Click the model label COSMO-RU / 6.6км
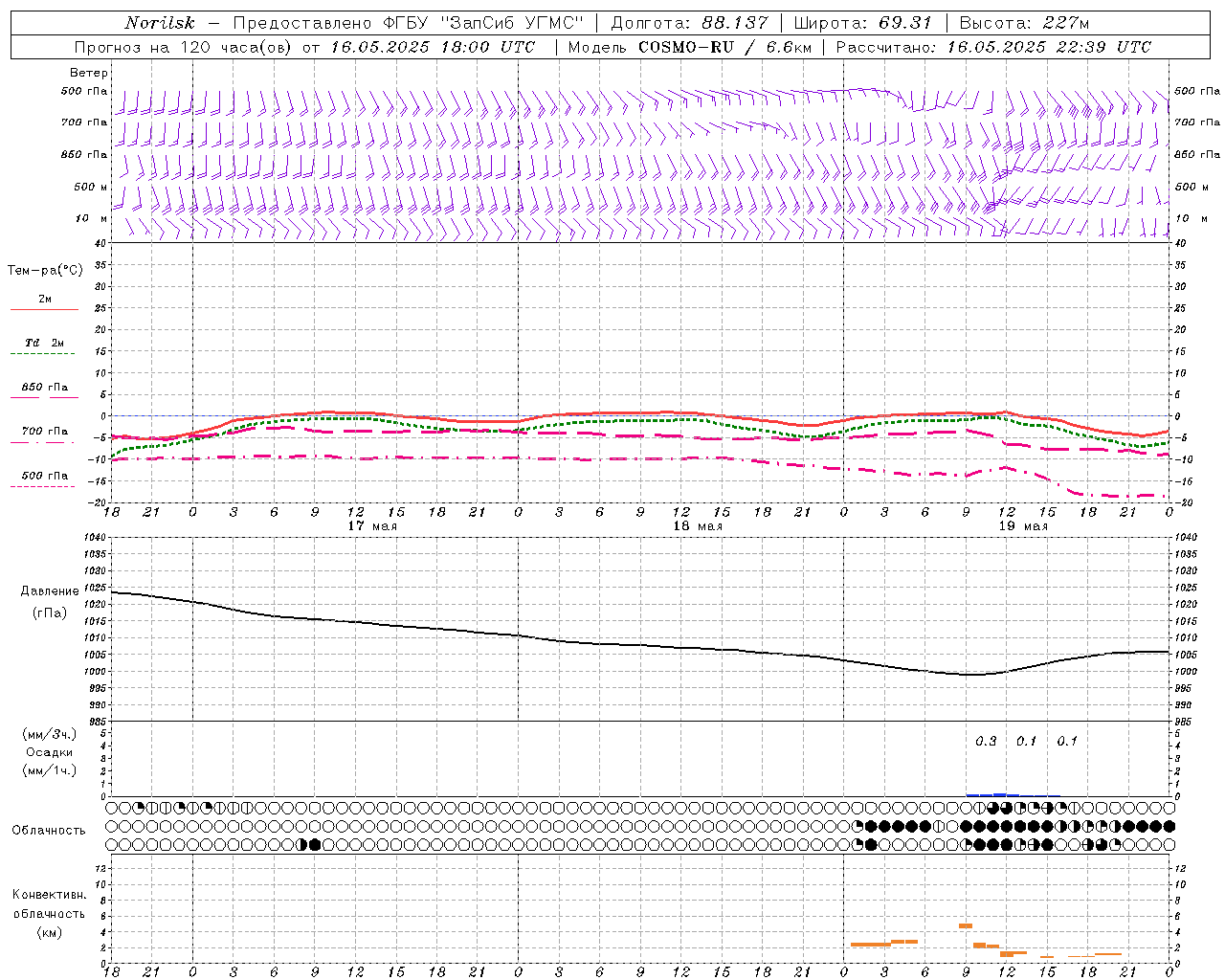The image size is (1225, 980). (724, 47)
